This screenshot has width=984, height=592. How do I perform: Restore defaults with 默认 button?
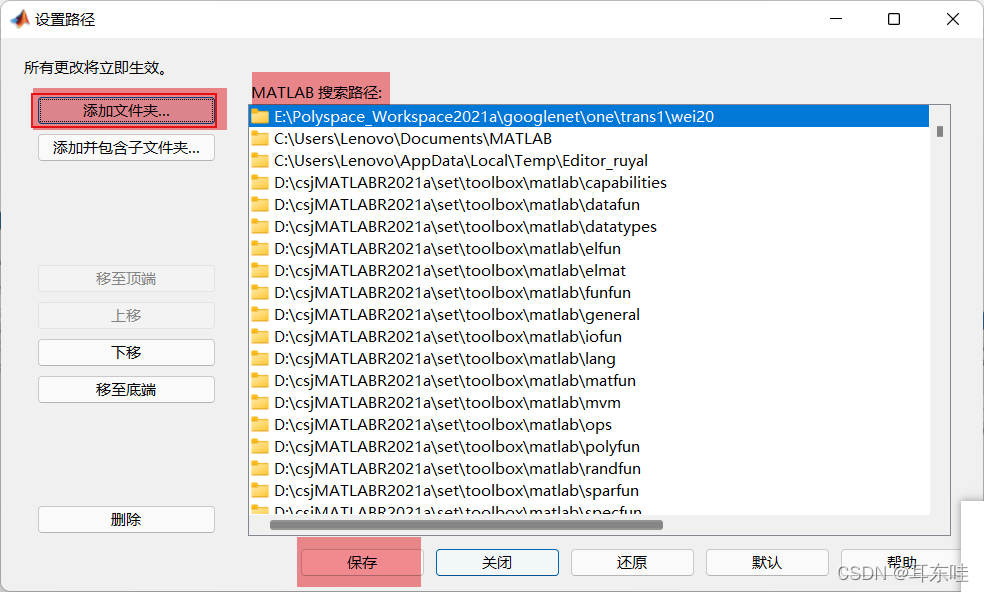coord(767,562)
